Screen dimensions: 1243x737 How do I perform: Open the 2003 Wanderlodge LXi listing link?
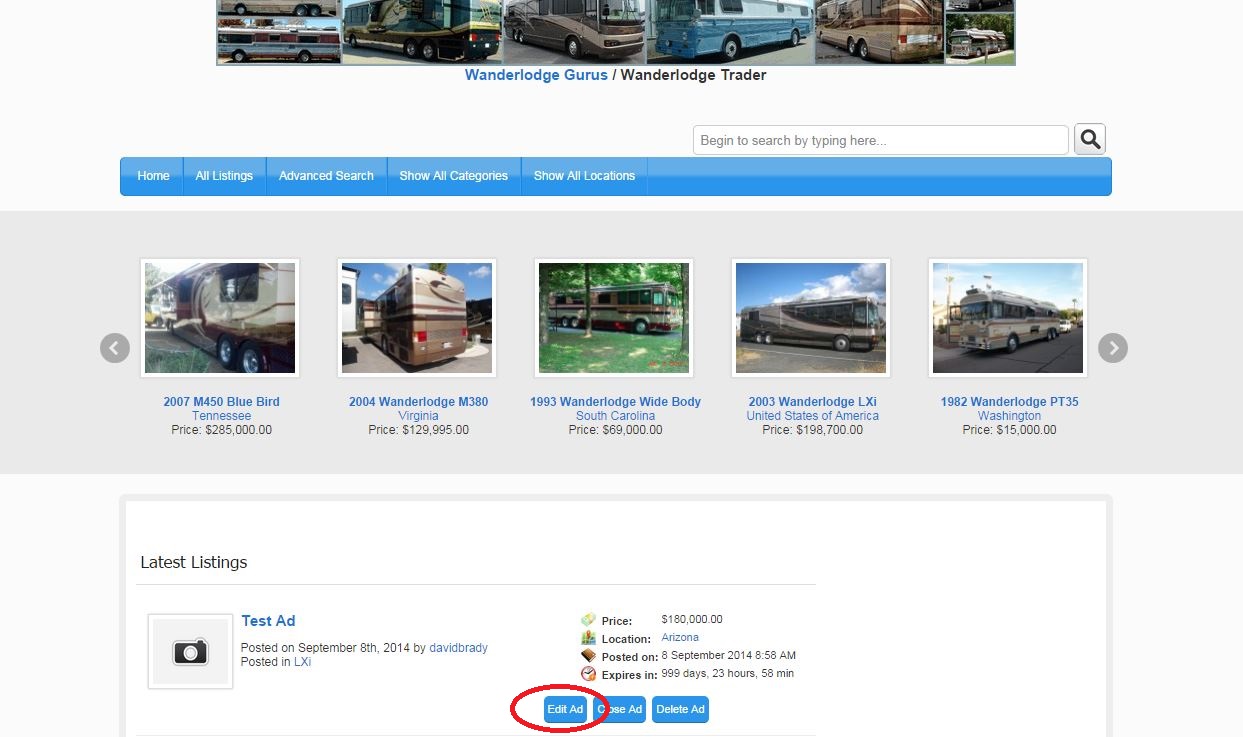click(812, 402)
